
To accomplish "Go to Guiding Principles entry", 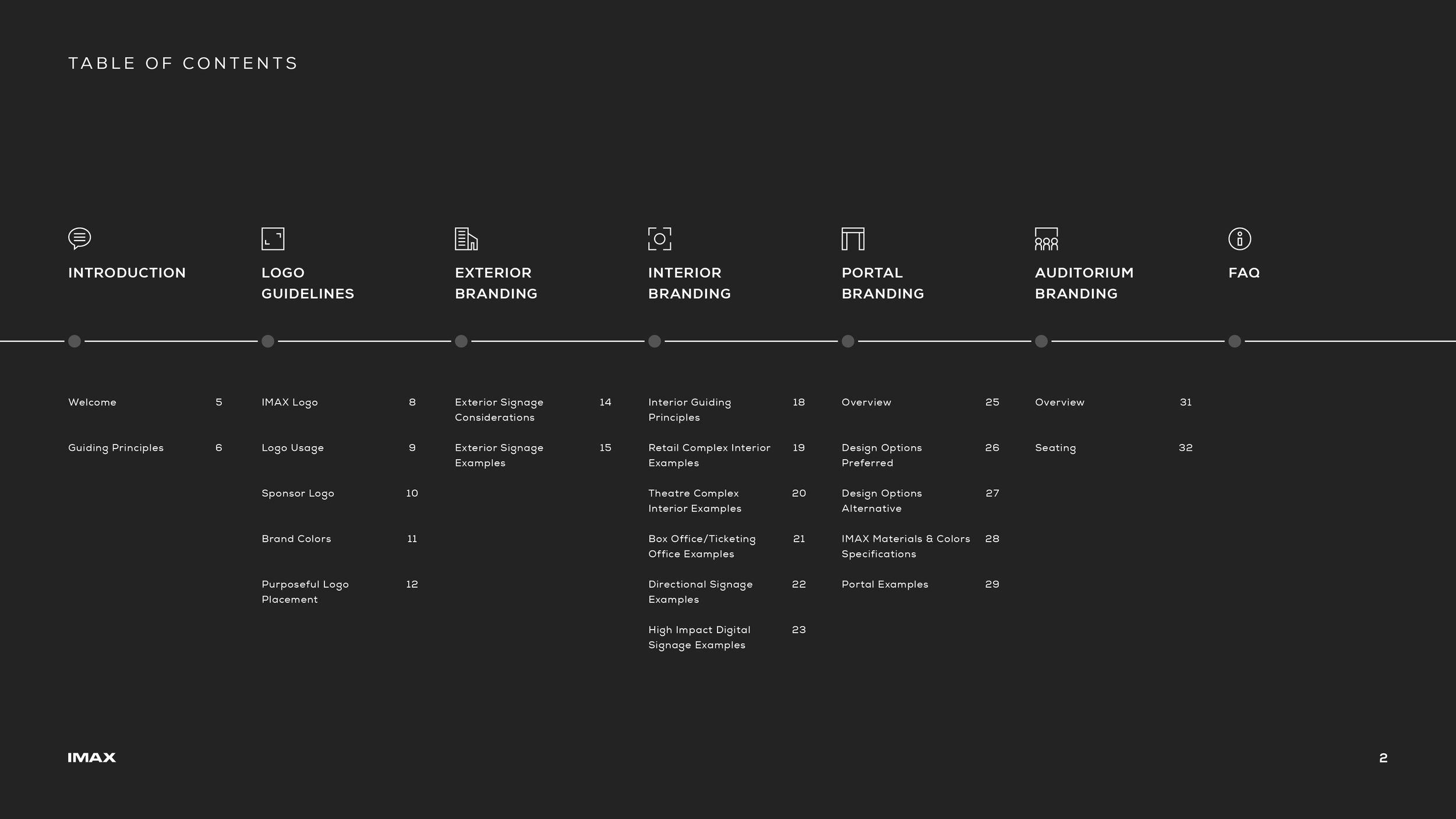I will [x=116, y=448].
